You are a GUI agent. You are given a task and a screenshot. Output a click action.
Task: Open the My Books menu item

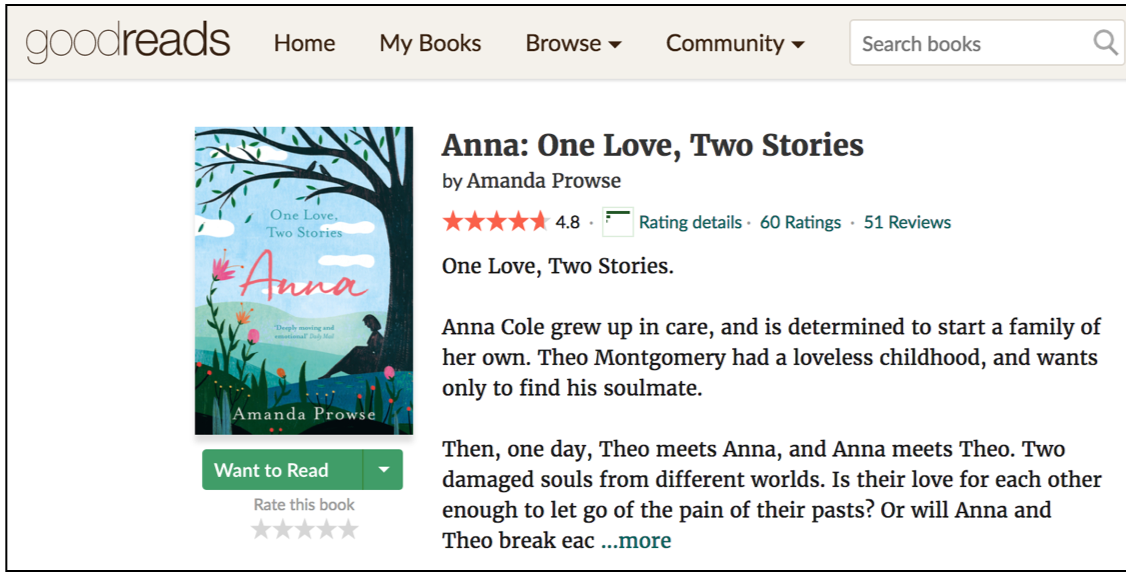[430, 43]
